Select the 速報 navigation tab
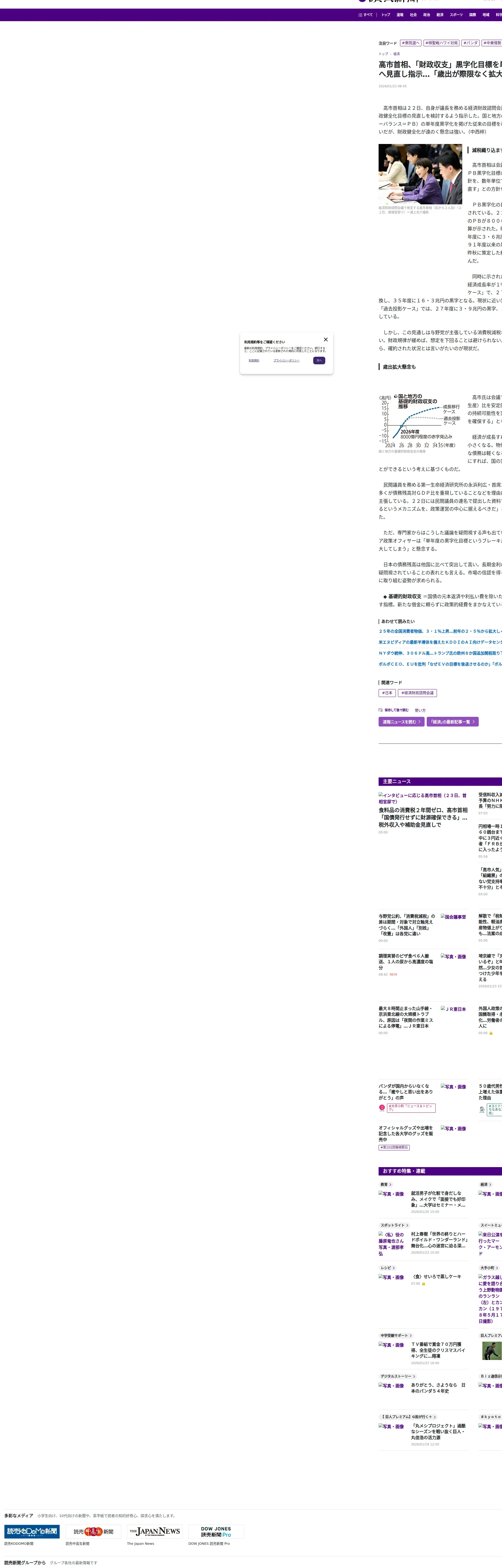The width and height of the screenshot is (502, 1568). pyautogui.click(x=400, y=15)
